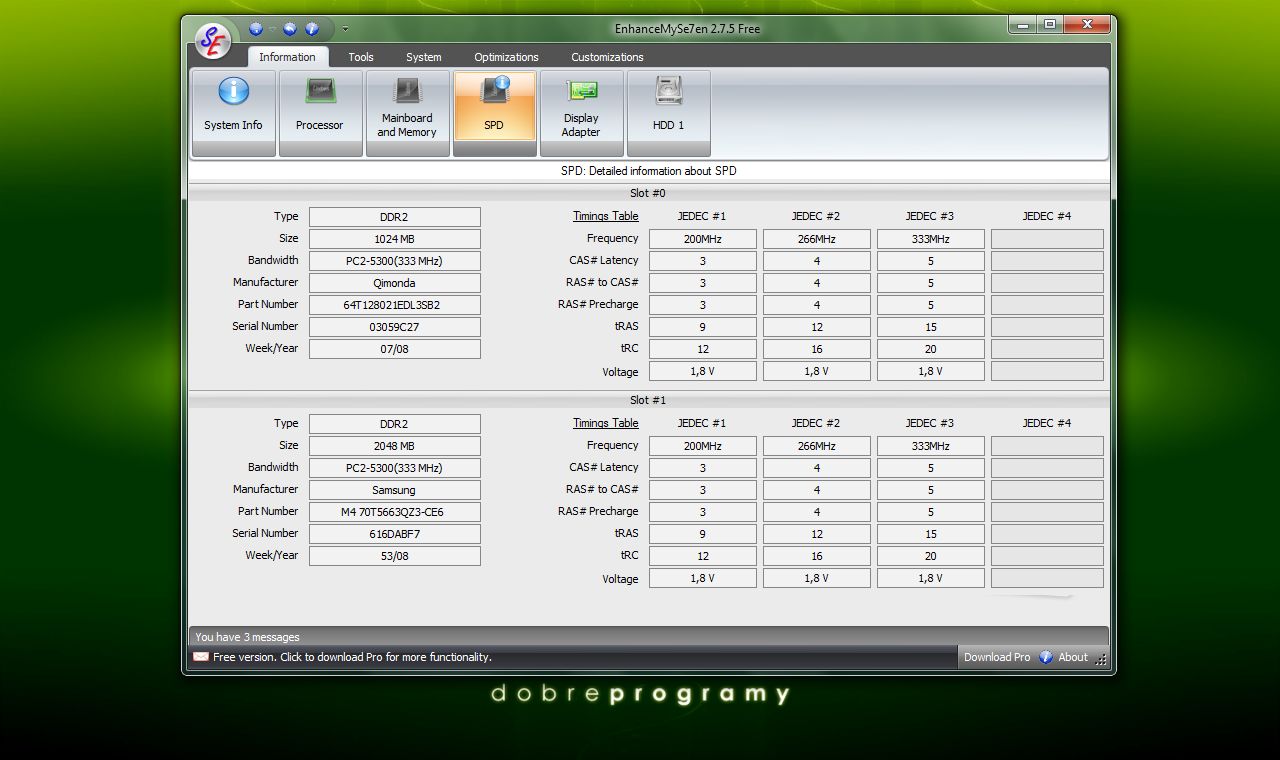Switch to the Tools tab

click(361, 57)
